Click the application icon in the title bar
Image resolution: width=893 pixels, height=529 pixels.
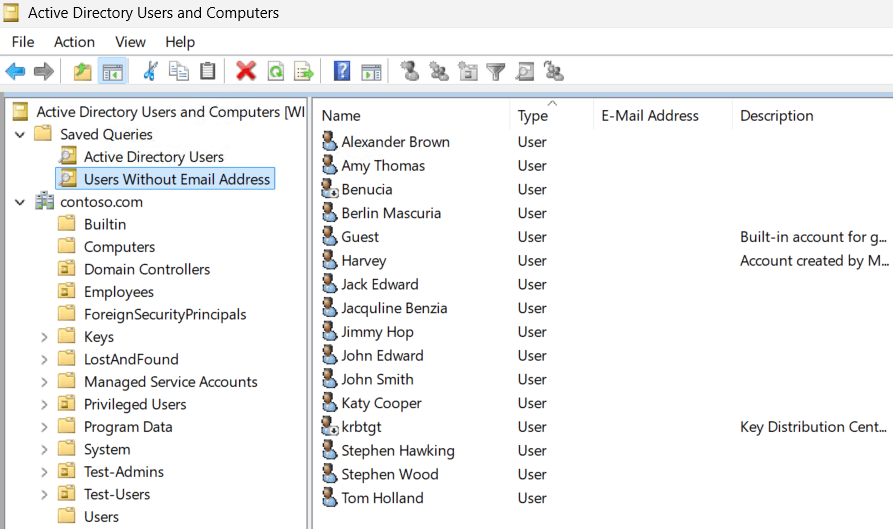(11, 12)
